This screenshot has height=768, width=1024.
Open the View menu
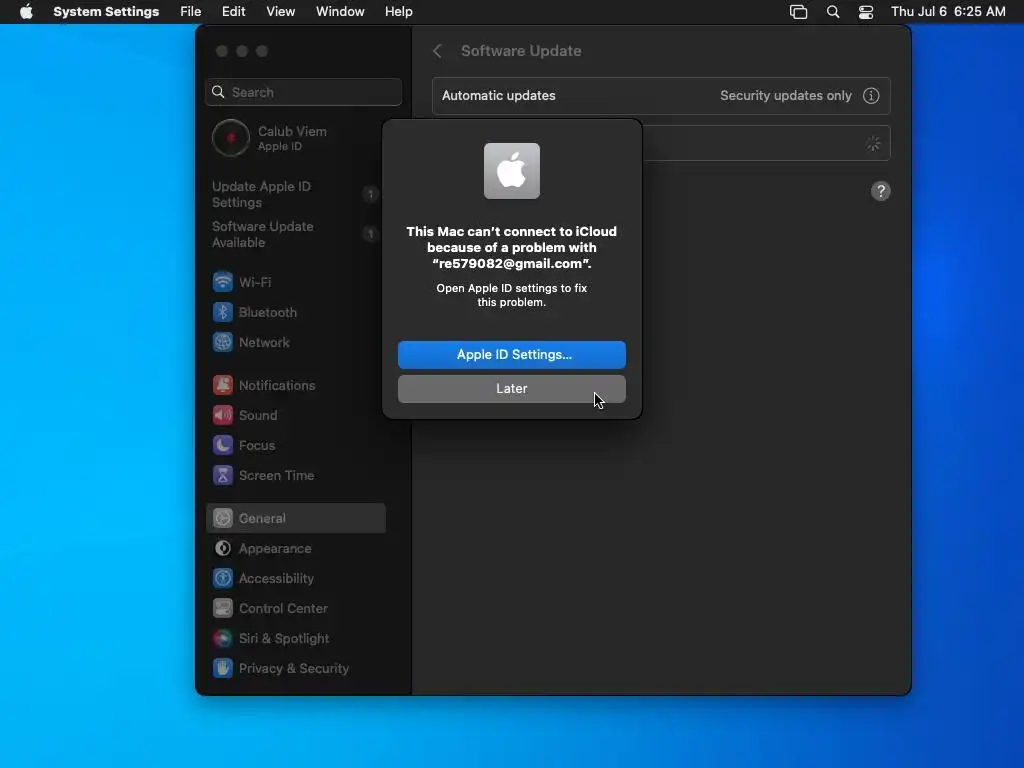(x=280, y=12)
